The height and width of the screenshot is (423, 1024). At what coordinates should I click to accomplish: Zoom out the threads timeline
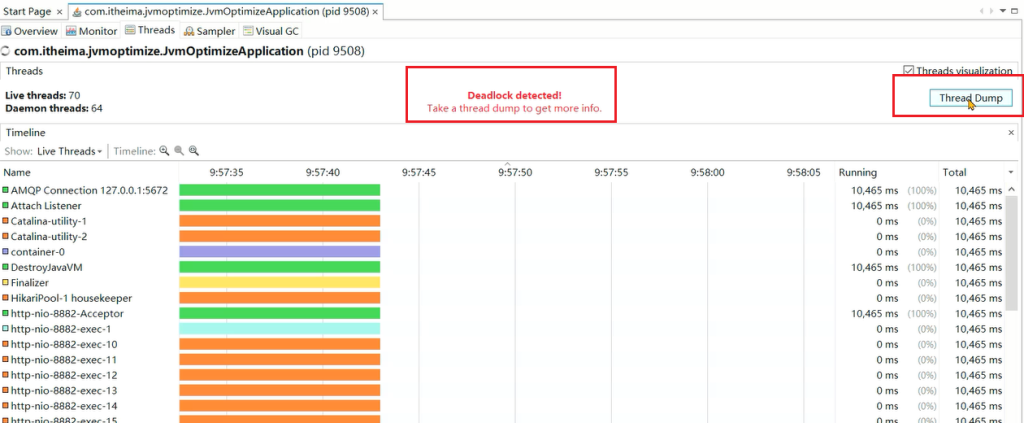pos(179,151)
